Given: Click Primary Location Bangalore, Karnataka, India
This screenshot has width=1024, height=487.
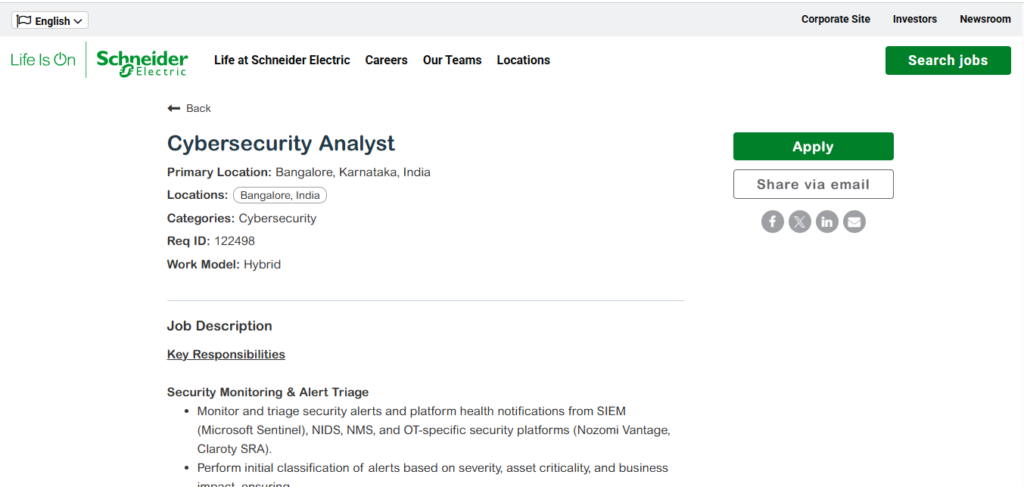Looking at the screenshot, I should pyautogui.click(x=298, y=172).
